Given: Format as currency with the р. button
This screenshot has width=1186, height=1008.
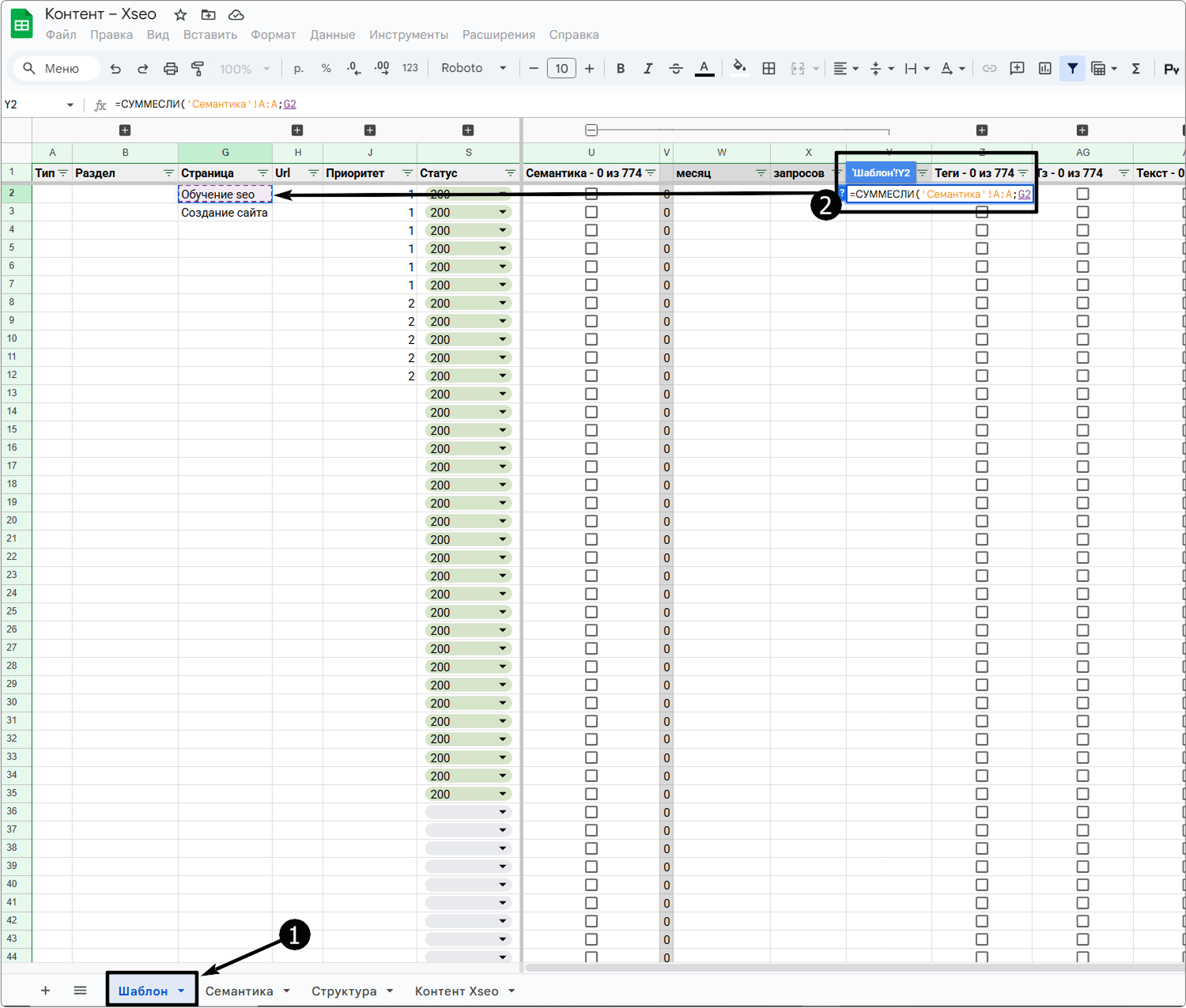Looking at the screenshot, I should (x=298, y=69).
